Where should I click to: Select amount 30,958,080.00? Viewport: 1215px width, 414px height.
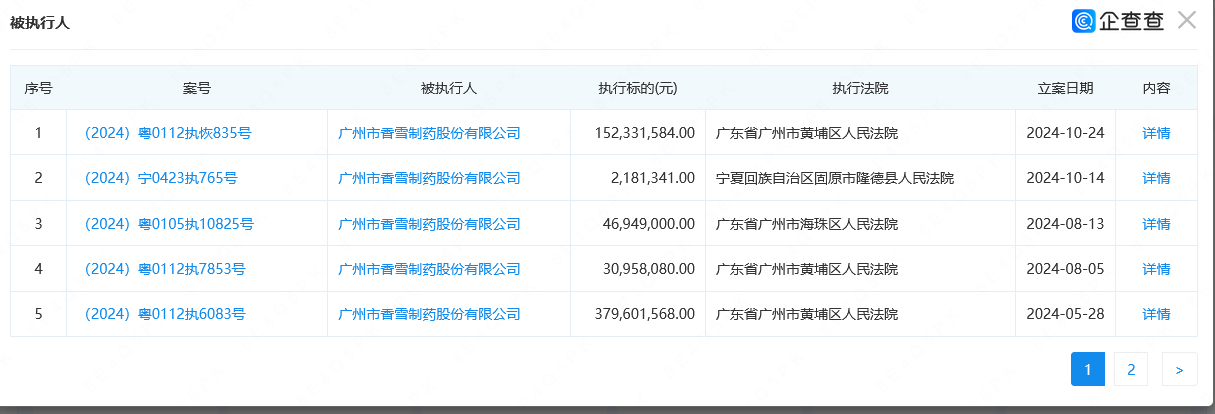coord(648,269)
